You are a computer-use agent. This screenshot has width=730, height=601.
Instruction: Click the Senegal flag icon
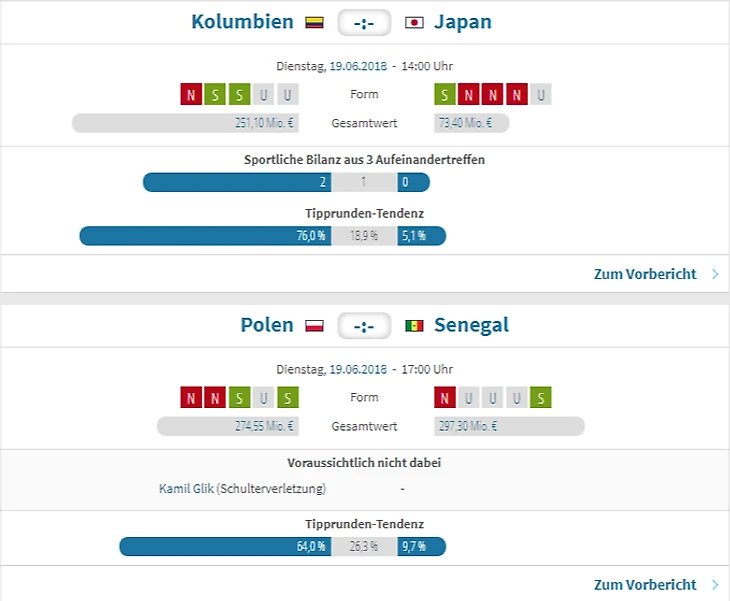415,326
